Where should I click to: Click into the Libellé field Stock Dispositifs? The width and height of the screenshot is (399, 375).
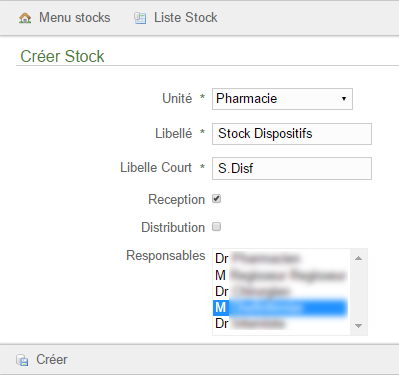tap(292, 134)
